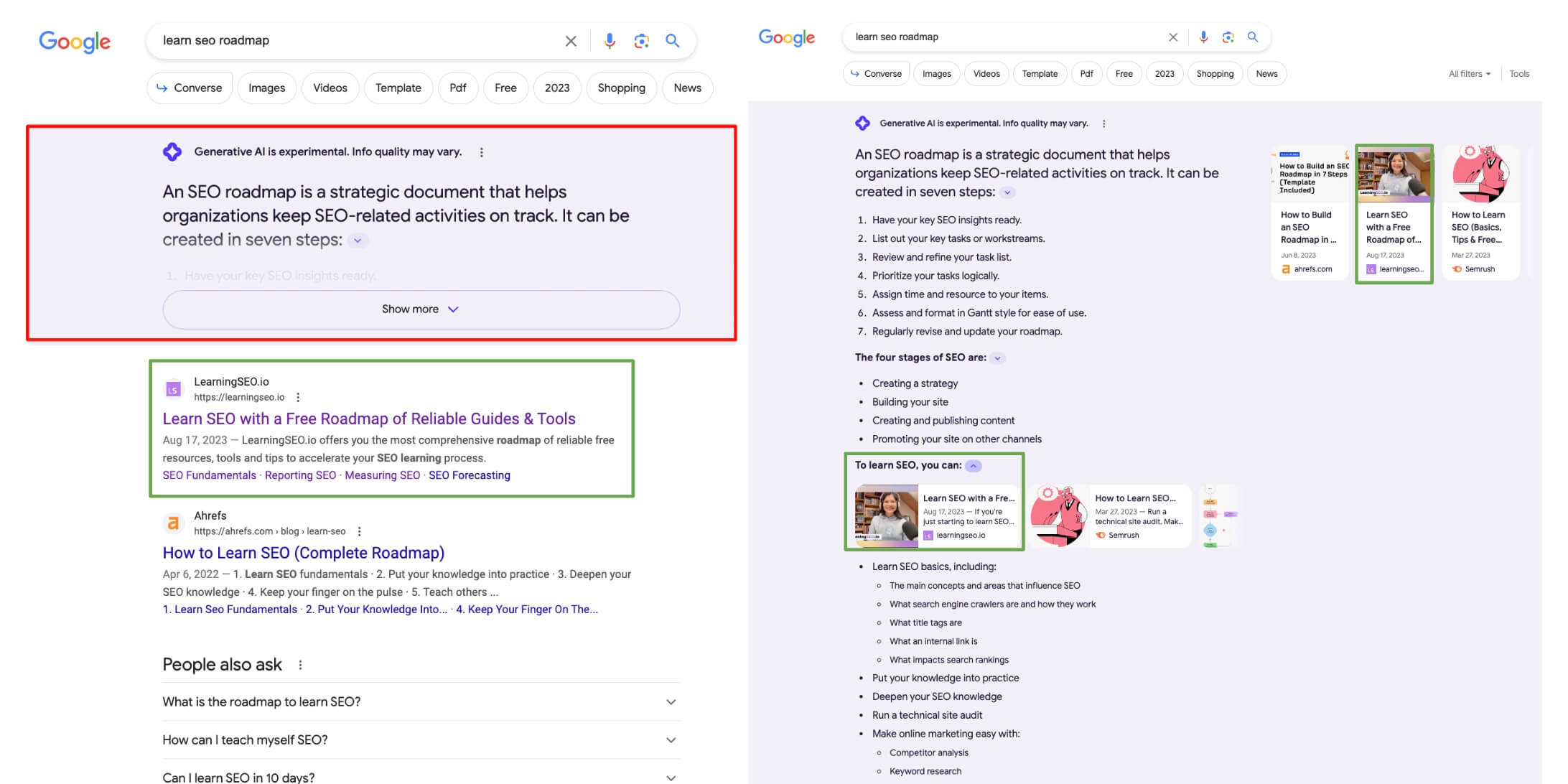The width and height of the screenshot is (1568, 784).
Task: Open ahrefs.com 'How to Build an SEO Roadmap' card
Action: tap(1310, 213)
